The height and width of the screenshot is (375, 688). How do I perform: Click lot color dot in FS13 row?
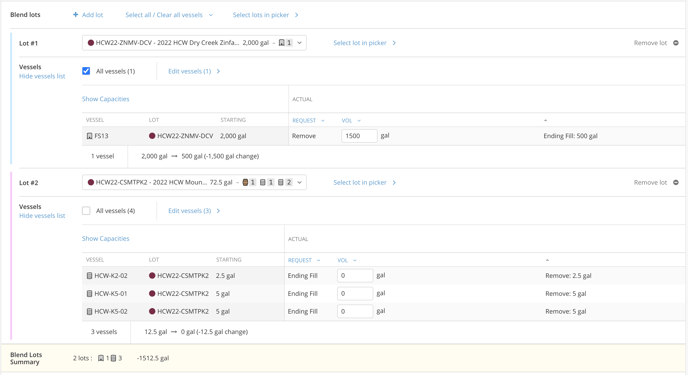click(x=152, y=136)
